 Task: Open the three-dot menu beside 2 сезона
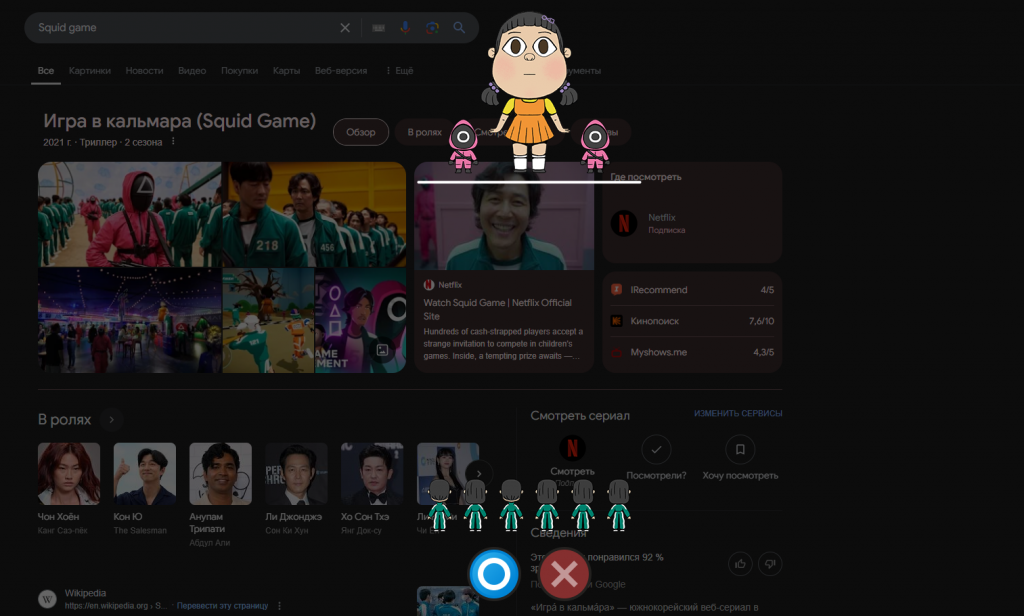click(173, 142)
